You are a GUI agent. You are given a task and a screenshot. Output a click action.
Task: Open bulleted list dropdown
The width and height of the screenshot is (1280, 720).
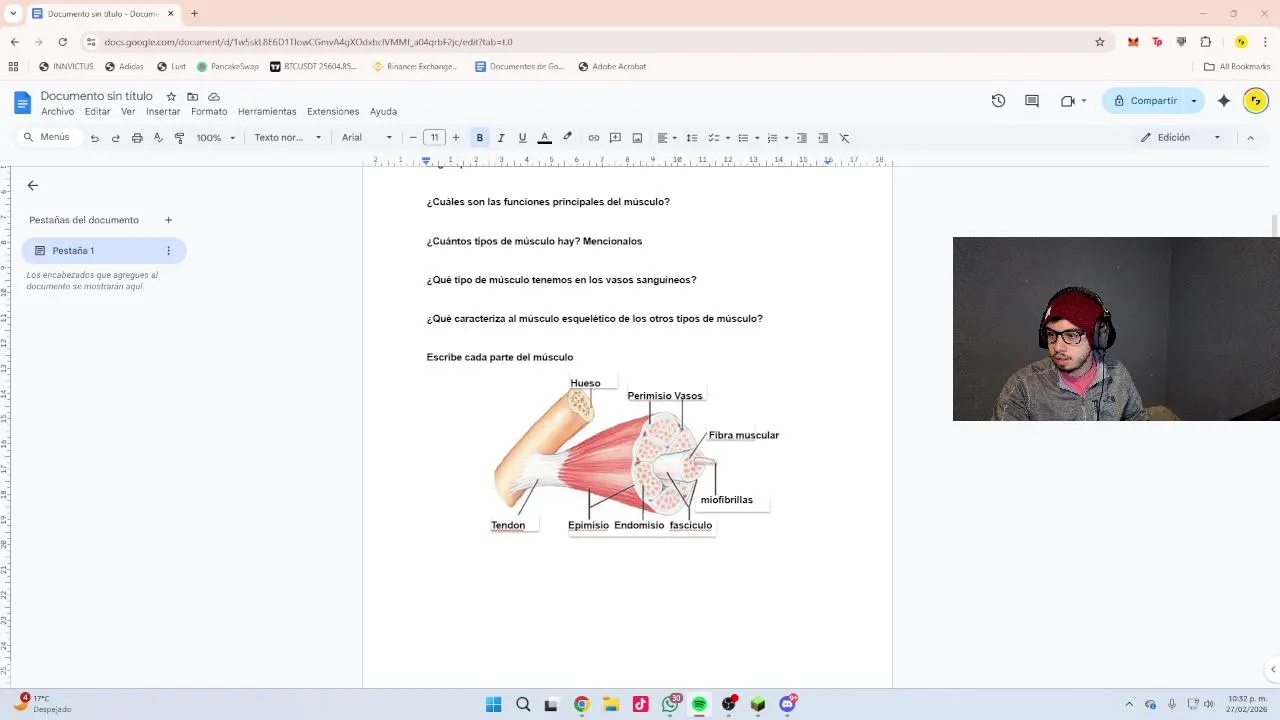tap(748, 138)
